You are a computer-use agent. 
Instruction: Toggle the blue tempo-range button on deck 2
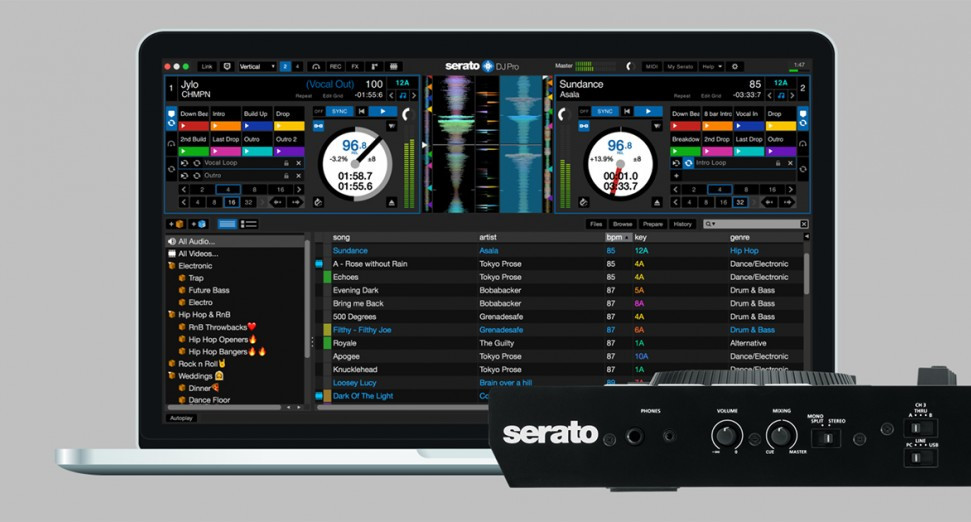tap(583, 126)
